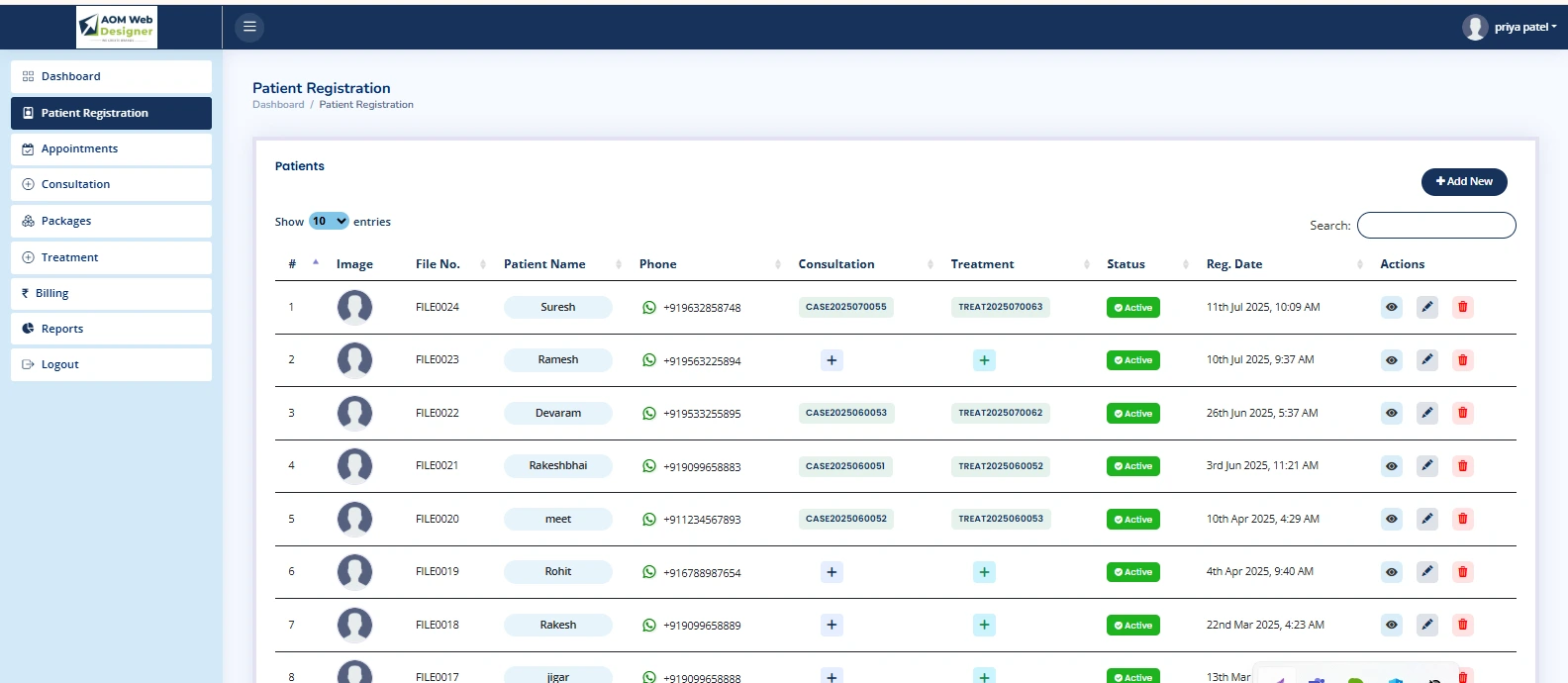Click the hamburger menu toggle icon

tap(249, 27)
